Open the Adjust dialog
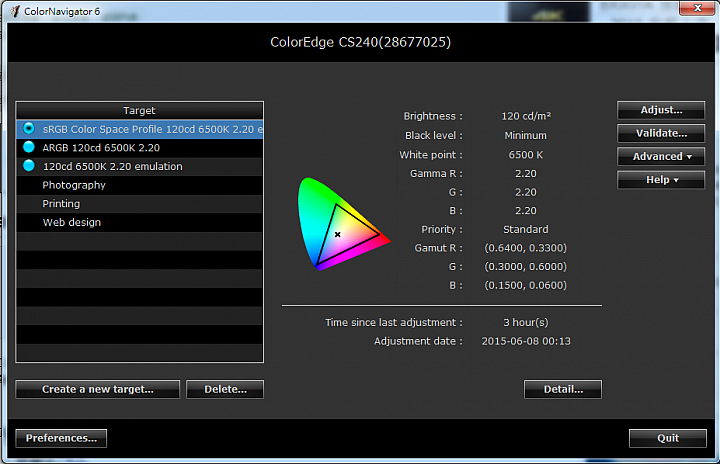This screenshot has height=464, width=720. pyautogui.click(x=661, y=110)
